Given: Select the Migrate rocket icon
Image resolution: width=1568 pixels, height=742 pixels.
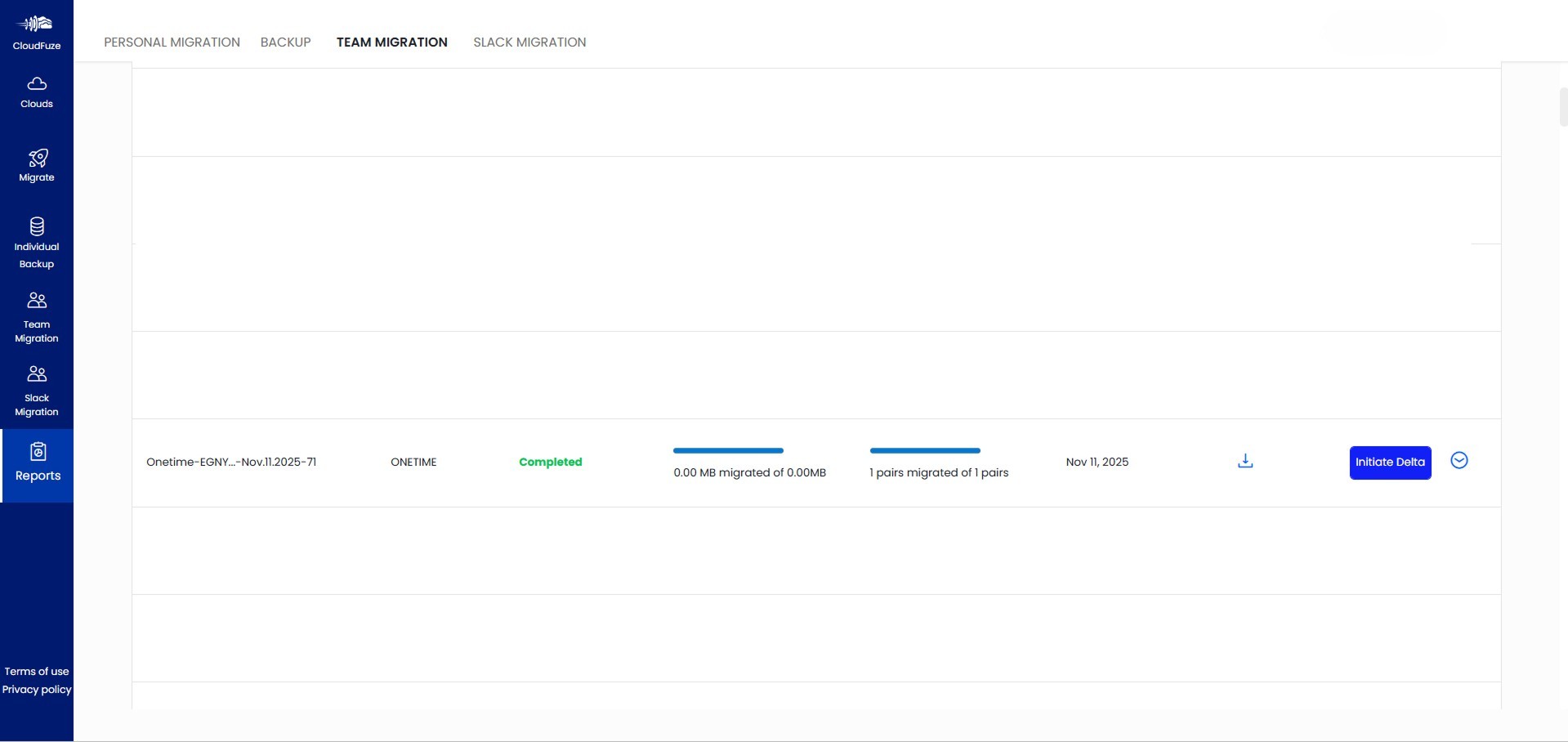Looking at the screenshot, I should (36, 158).
